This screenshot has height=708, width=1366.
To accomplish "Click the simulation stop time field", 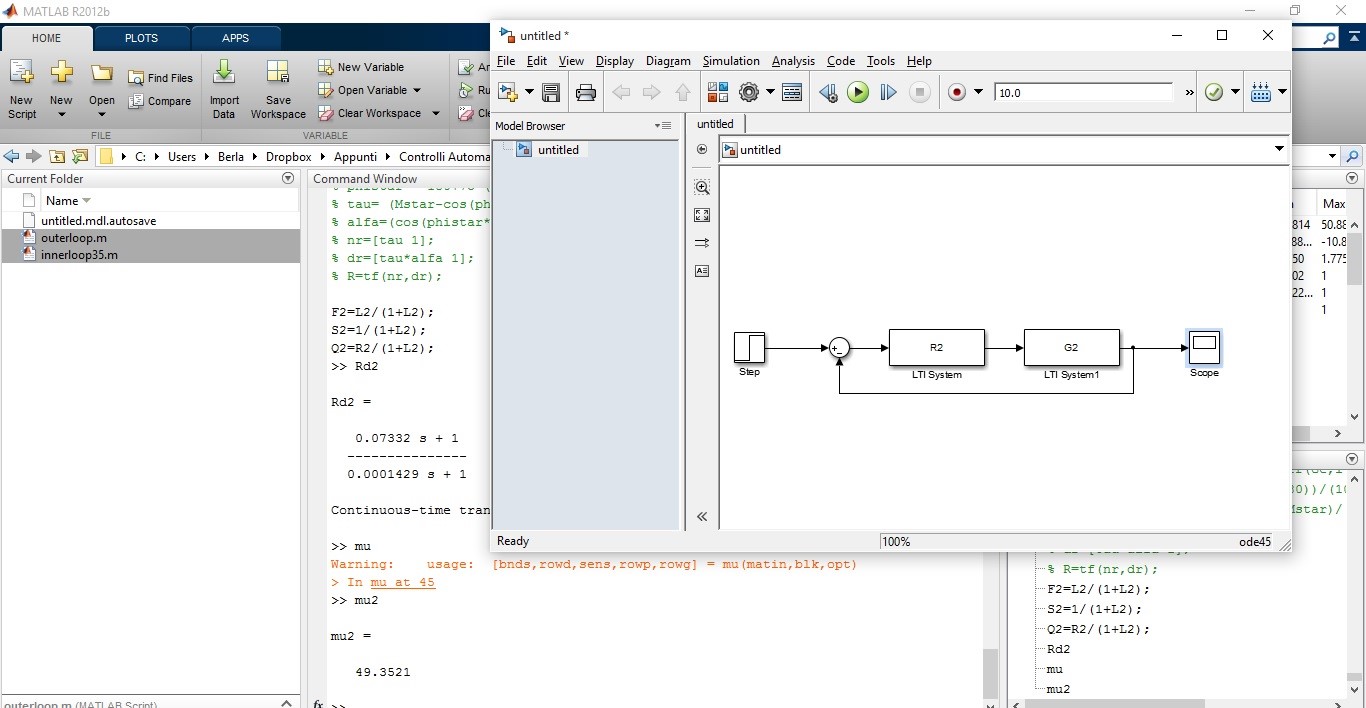I will pos(1083,93).
